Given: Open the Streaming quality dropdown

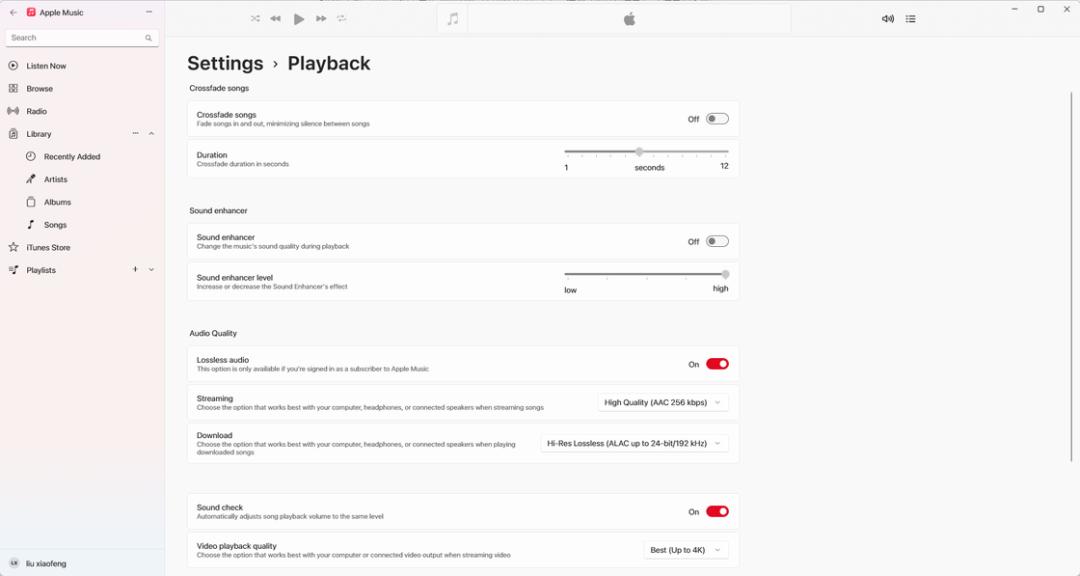Looking at the screenshot, I should click(663, 403).
